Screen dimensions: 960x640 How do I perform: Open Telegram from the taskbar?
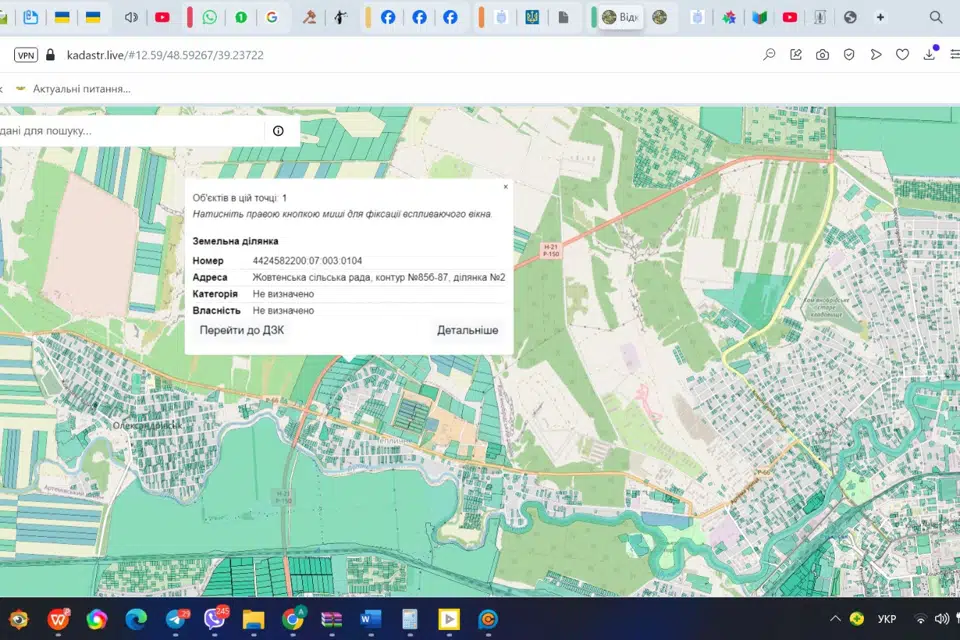pyautogui.click(x=175, y=619)
